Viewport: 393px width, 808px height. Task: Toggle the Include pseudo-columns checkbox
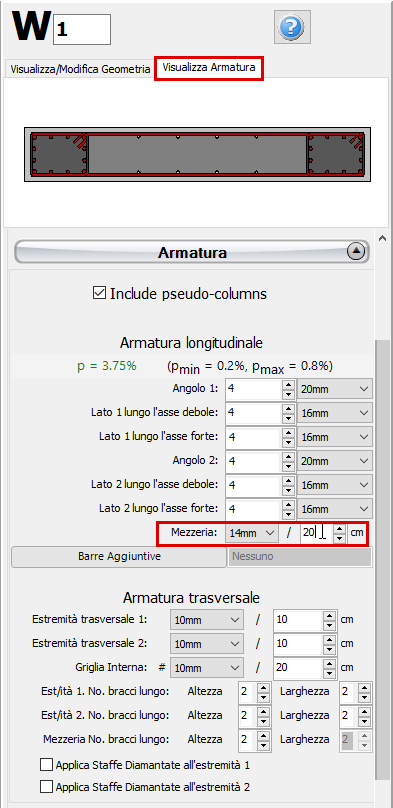[x=99, y=294]
